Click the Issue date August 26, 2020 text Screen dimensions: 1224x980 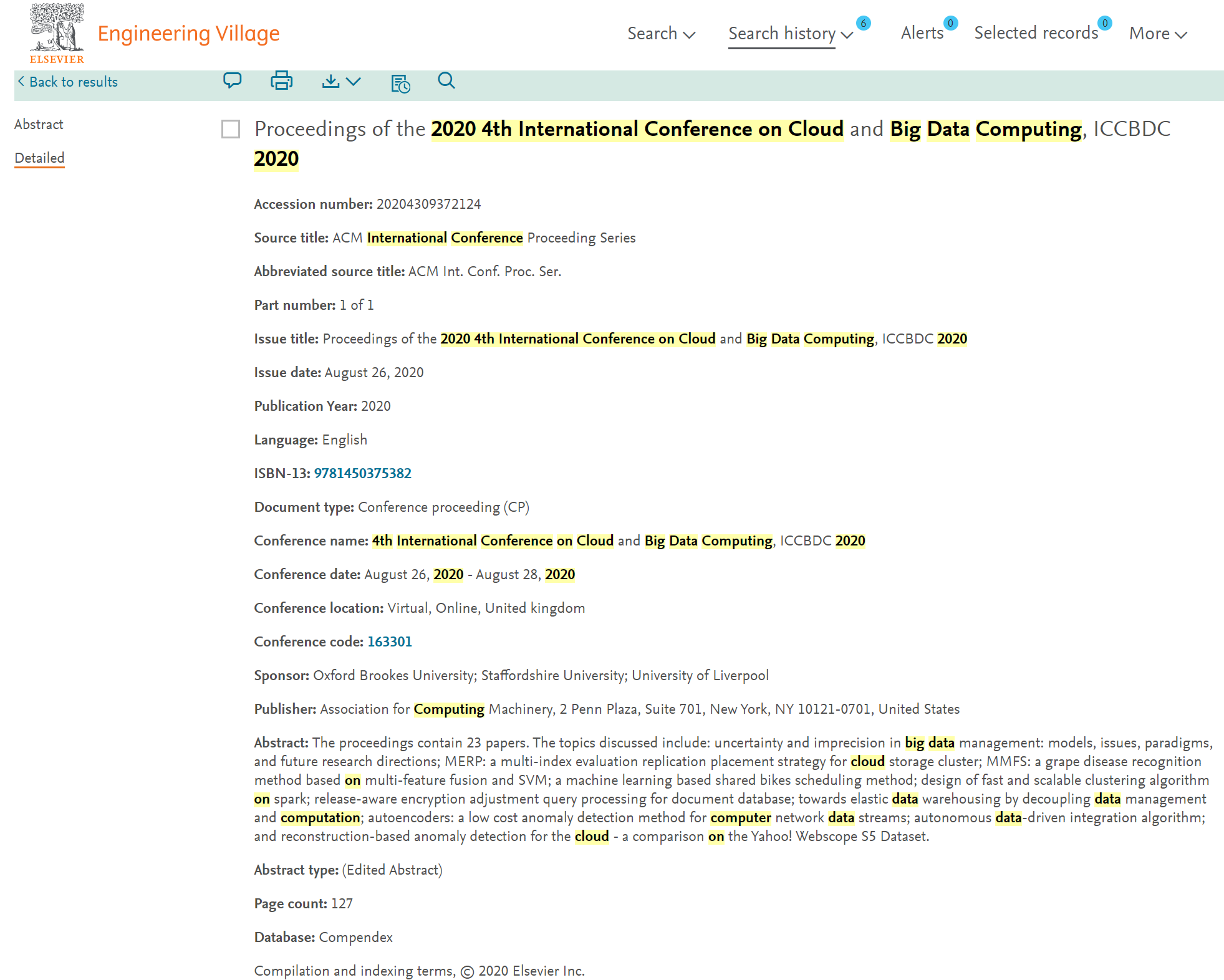(x=374, y=372)
